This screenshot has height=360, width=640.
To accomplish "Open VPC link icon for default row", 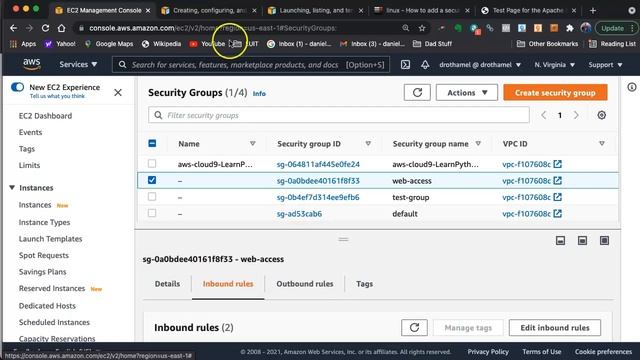I will [x=558, y=213].
